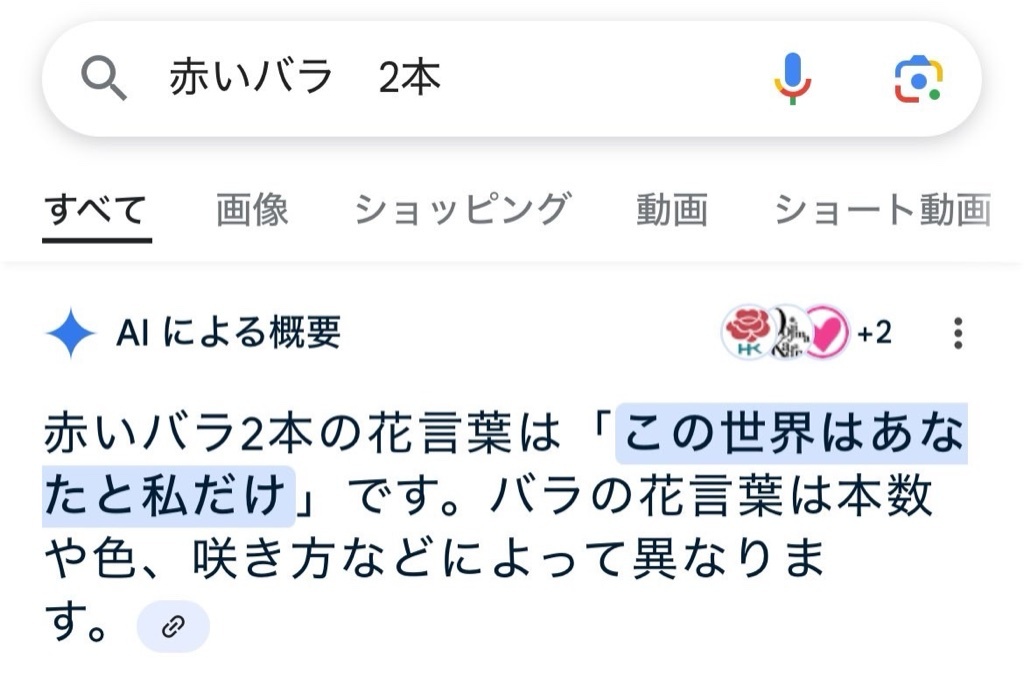This screenshot has width=1024, height=673.
Task: Open the pink heart source icon
Action: tap(825, 332)
